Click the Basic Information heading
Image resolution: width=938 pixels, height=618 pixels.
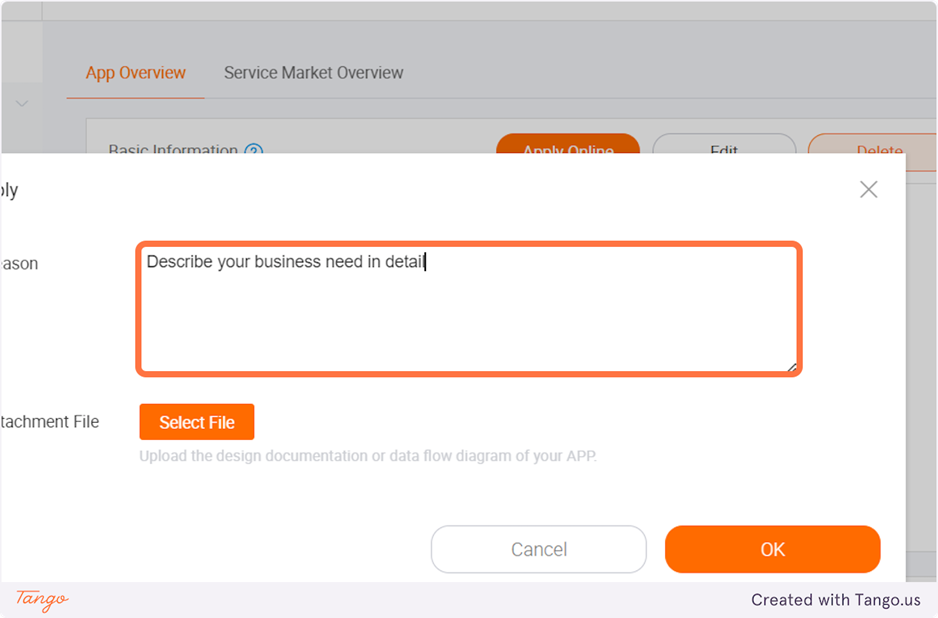coord(172,151)
